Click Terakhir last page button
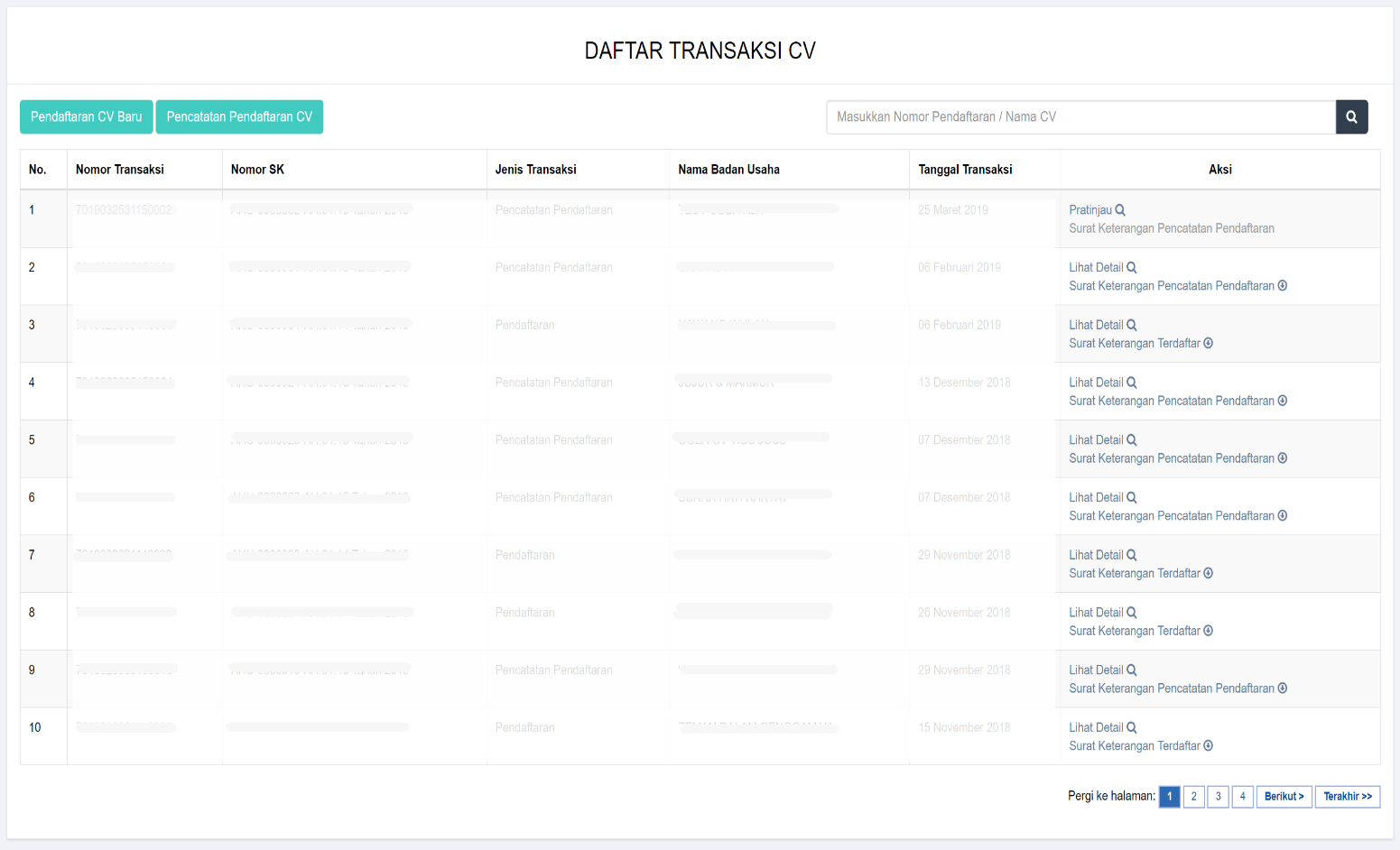The height and width of the screenshot is (850, 1400). pos(1347,797)
